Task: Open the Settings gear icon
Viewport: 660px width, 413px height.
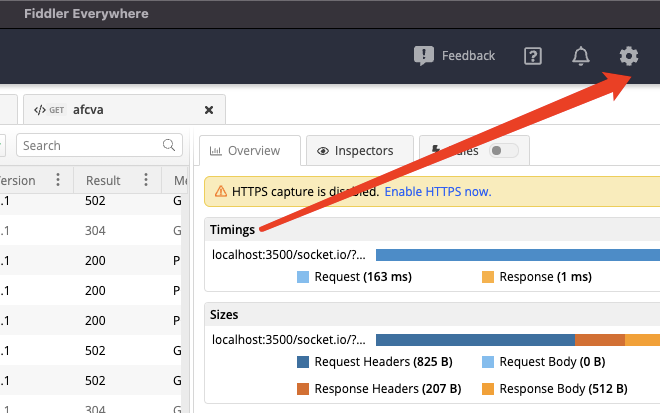Action: tap(628, 56)
